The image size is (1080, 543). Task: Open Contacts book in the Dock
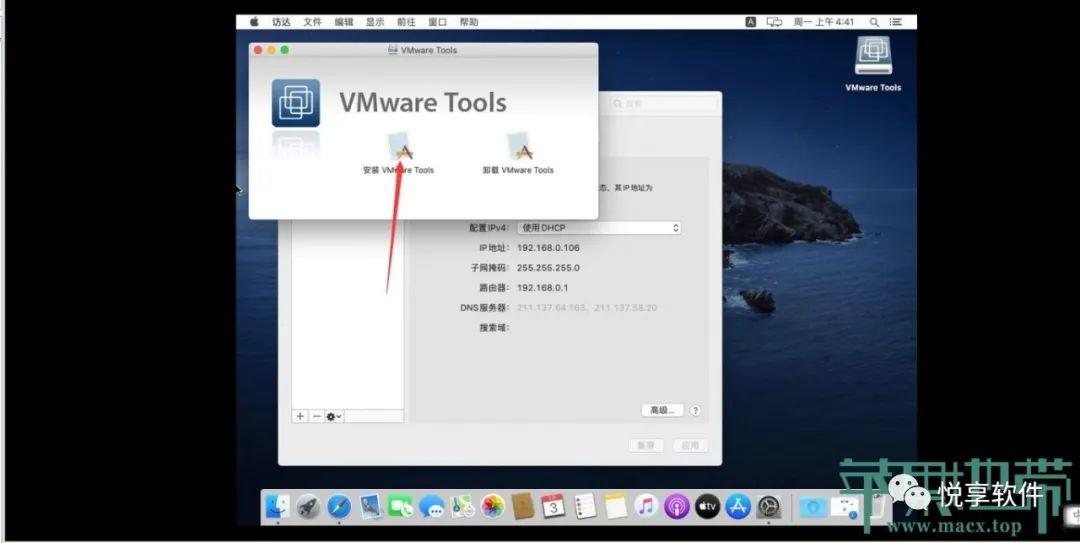[x=523, y=507]
